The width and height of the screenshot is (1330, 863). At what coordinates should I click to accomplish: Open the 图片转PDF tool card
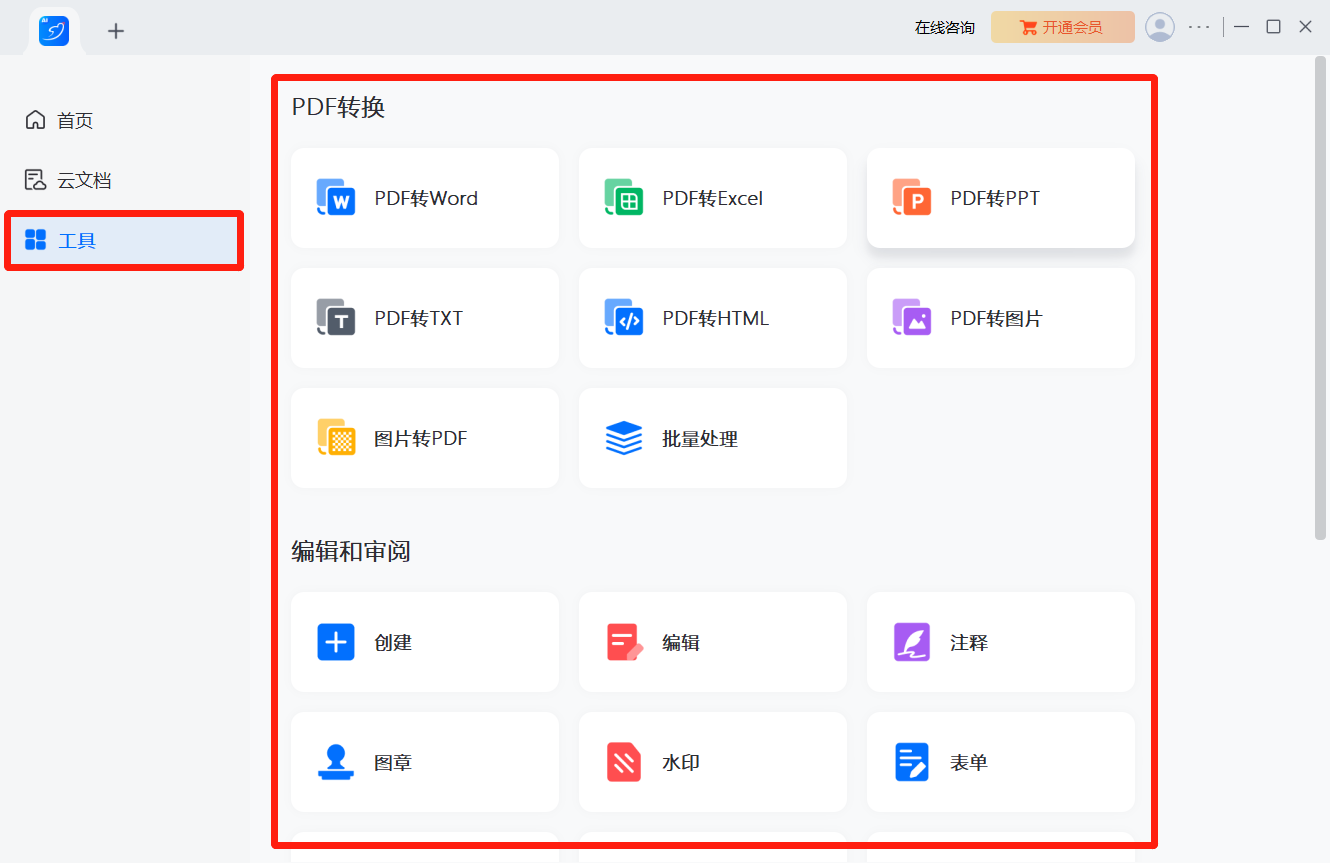pos(425,438)
